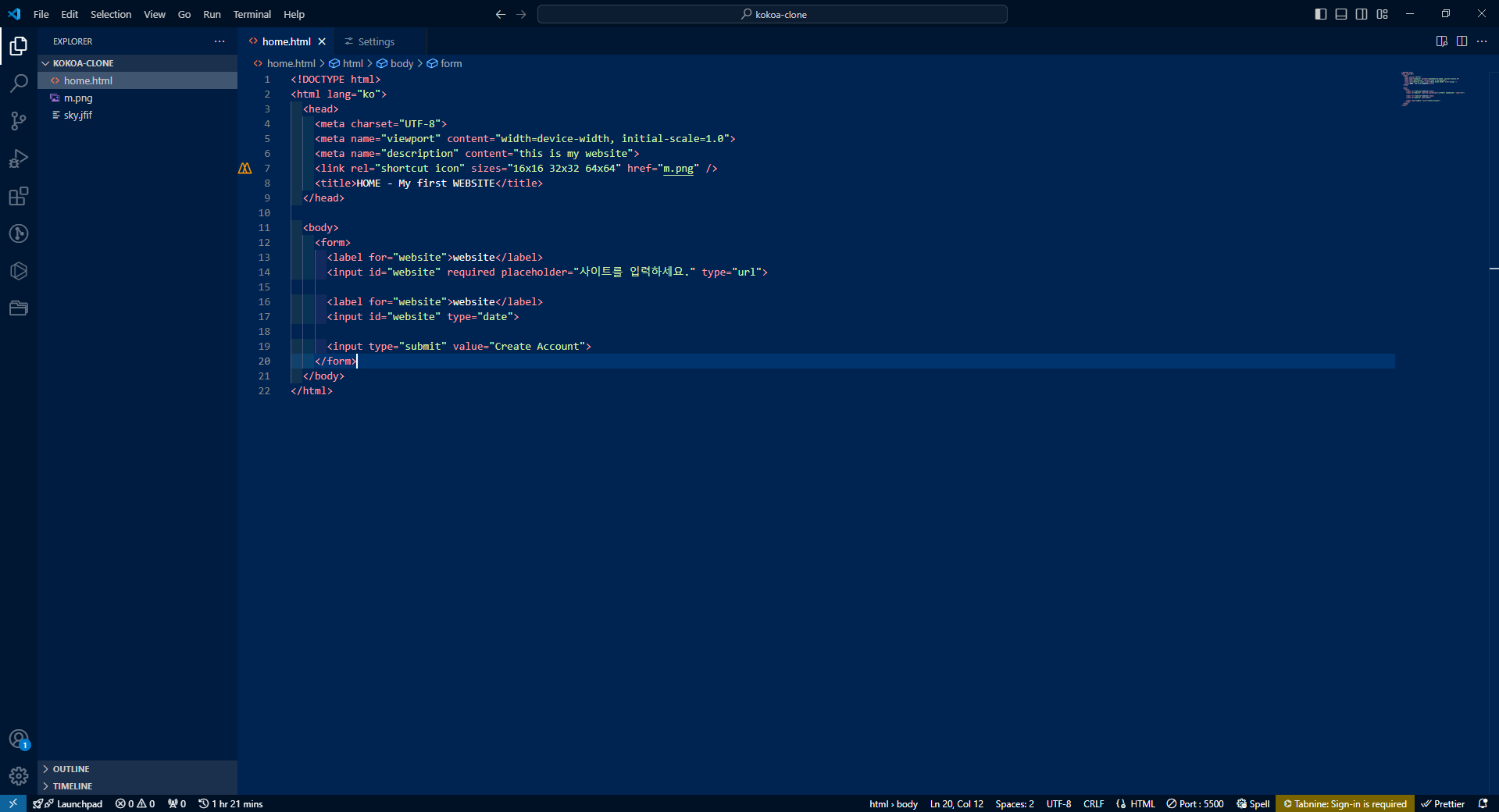This screenshot has width=1499, height=812.
Task: Click Tabnine: Sign-in is required
Action: (x=1345, y=803)
